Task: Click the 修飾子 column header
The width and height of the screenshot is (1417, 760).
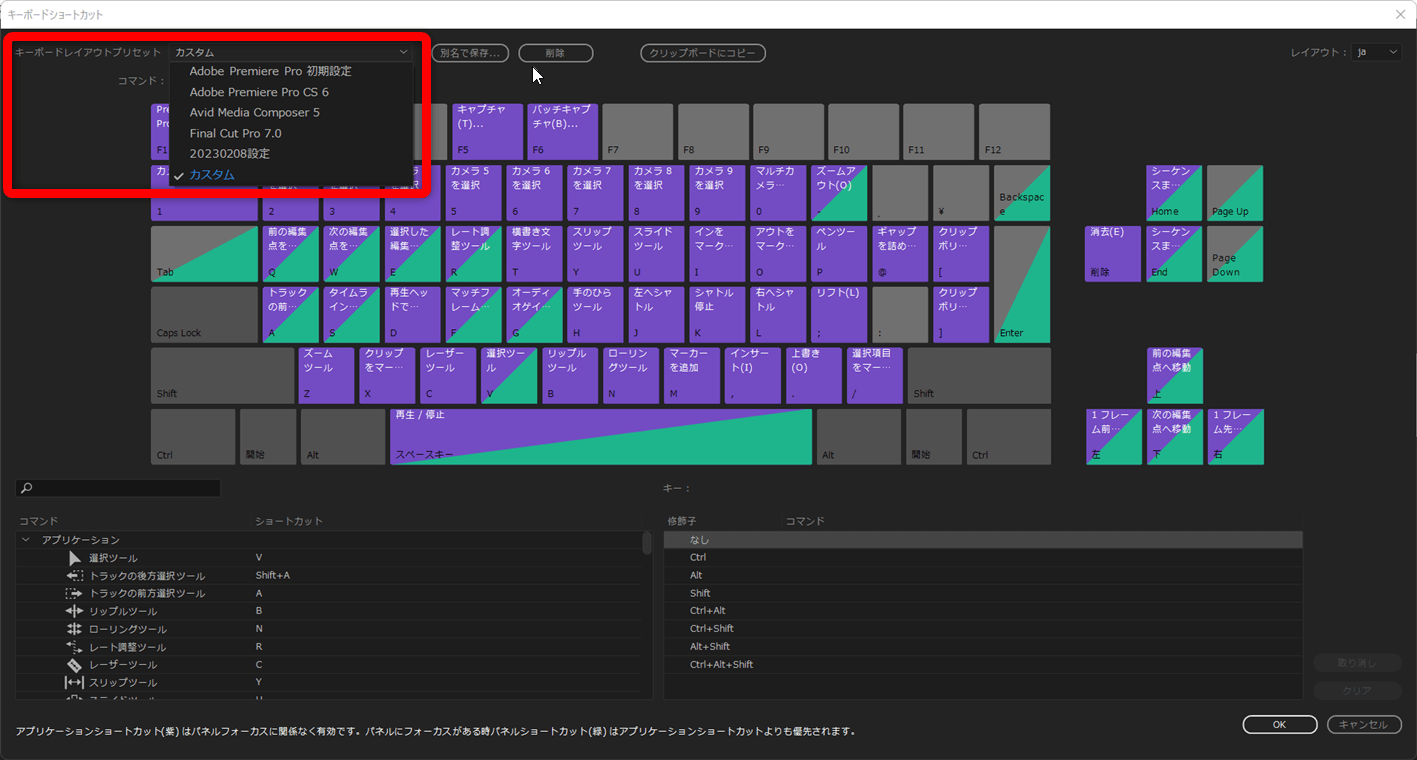Action: tap(682, 521)
